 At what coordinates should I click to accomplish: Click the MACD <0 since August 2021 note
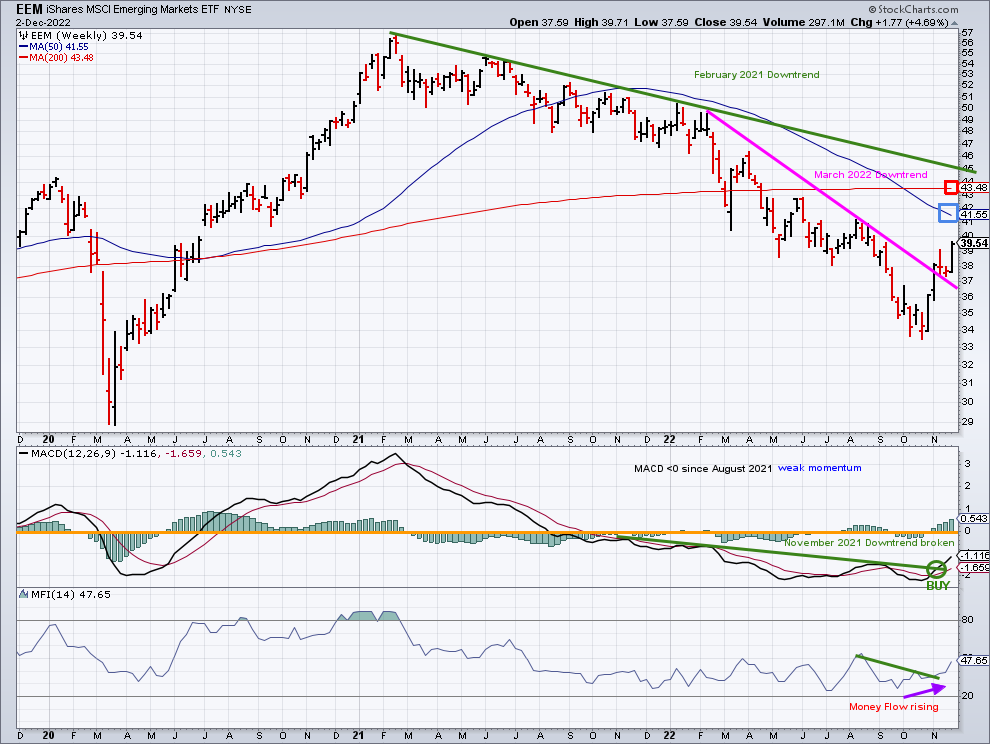tap(703, 469)
